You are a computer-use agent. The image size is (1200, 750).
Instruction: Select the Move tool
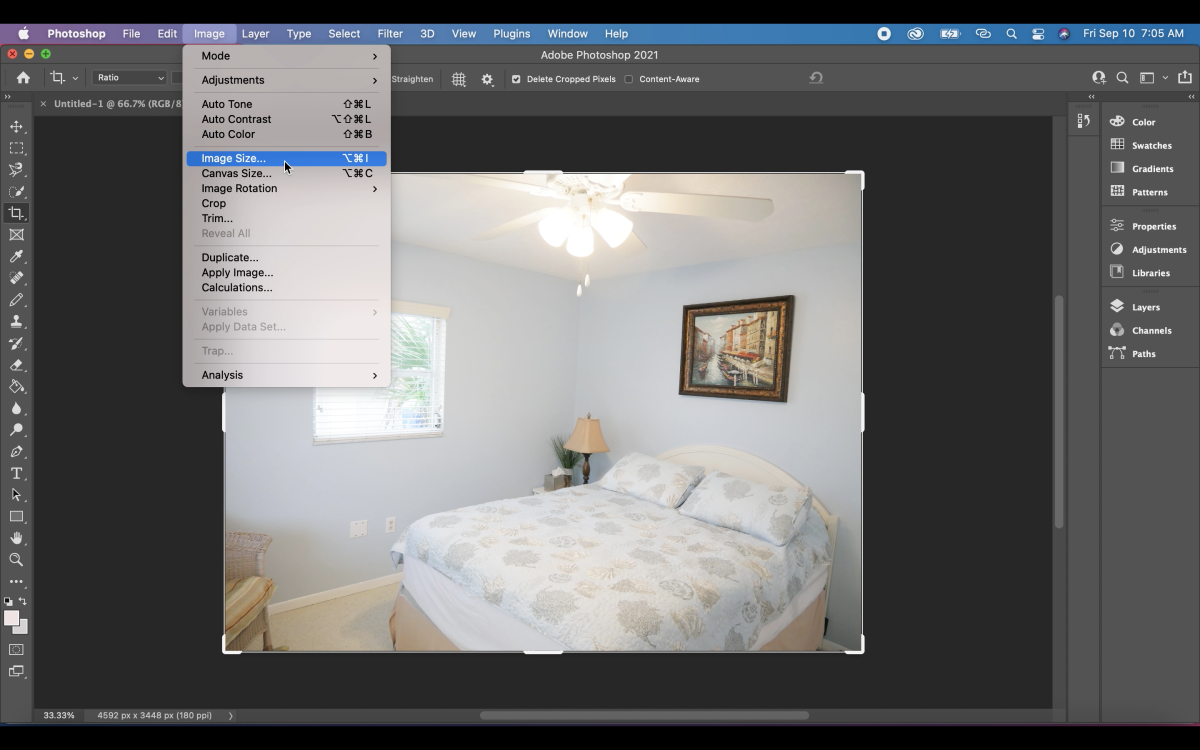[x=16, y=127]
